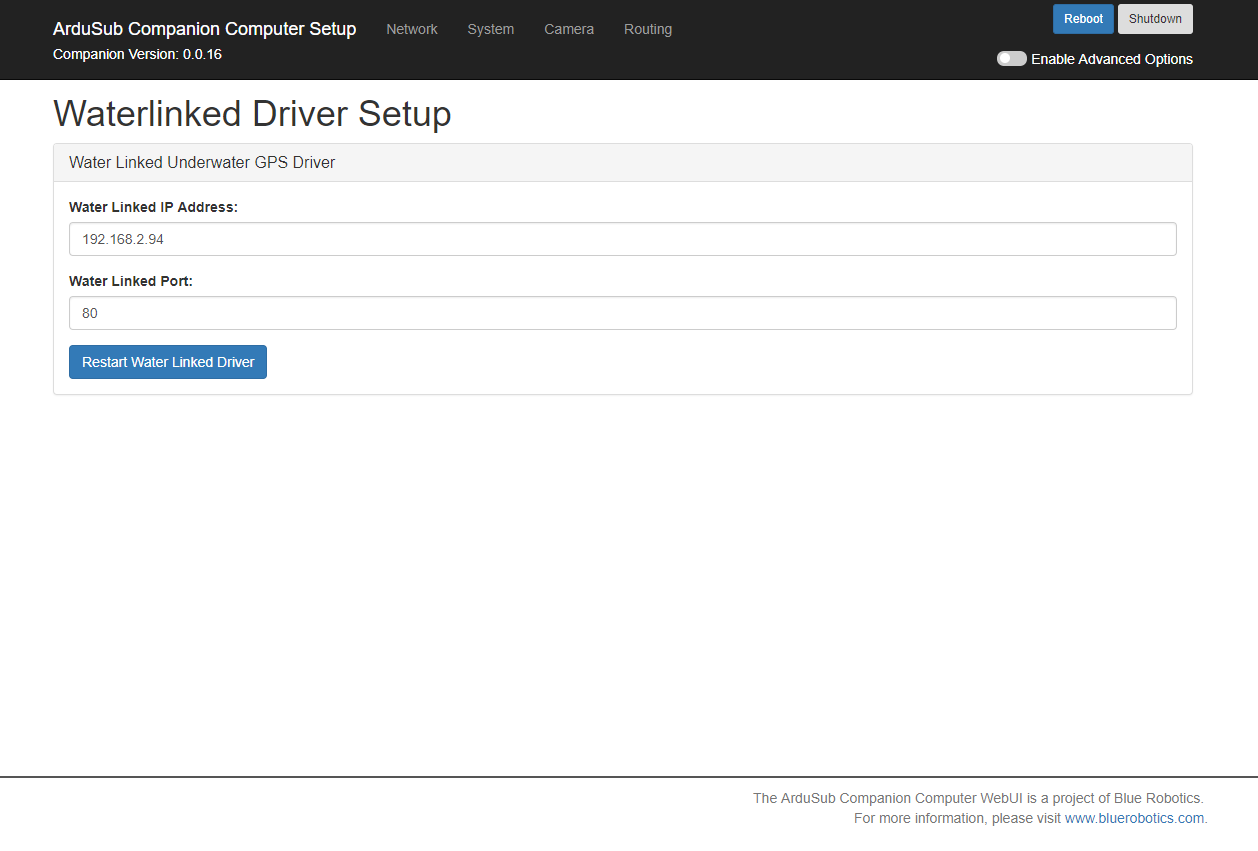Image resolution: width=1258 pixels, height=851 pixels.
Task: Click the Companion Version 0.0.16 text
Action: pos(137,54)
